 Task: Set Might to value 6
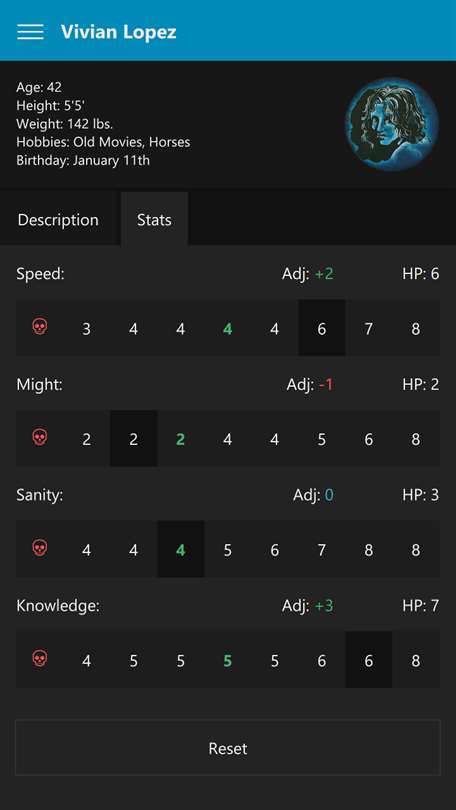(369, 439)
